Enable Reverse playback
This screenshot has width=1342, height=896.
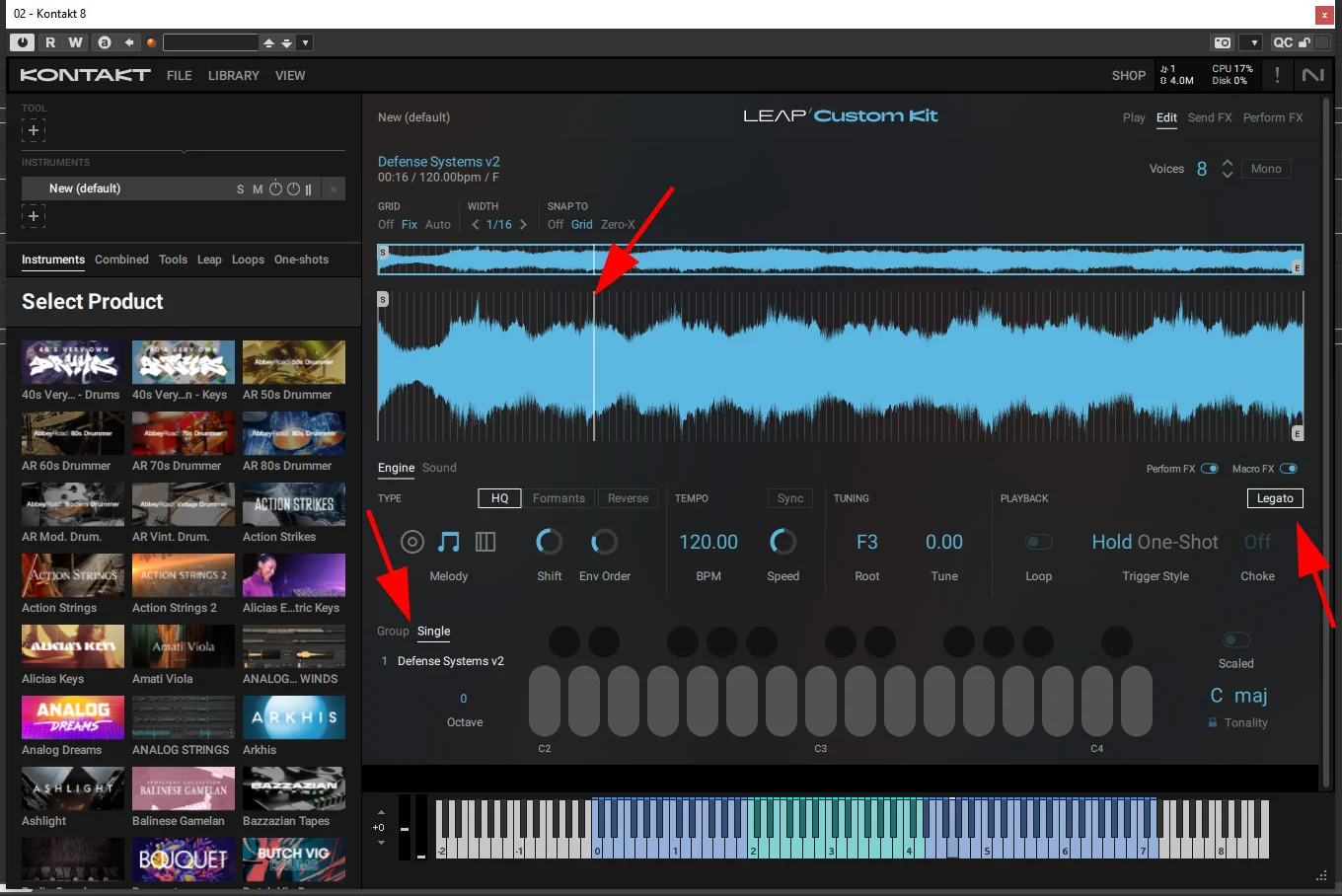tap(628, 498)
